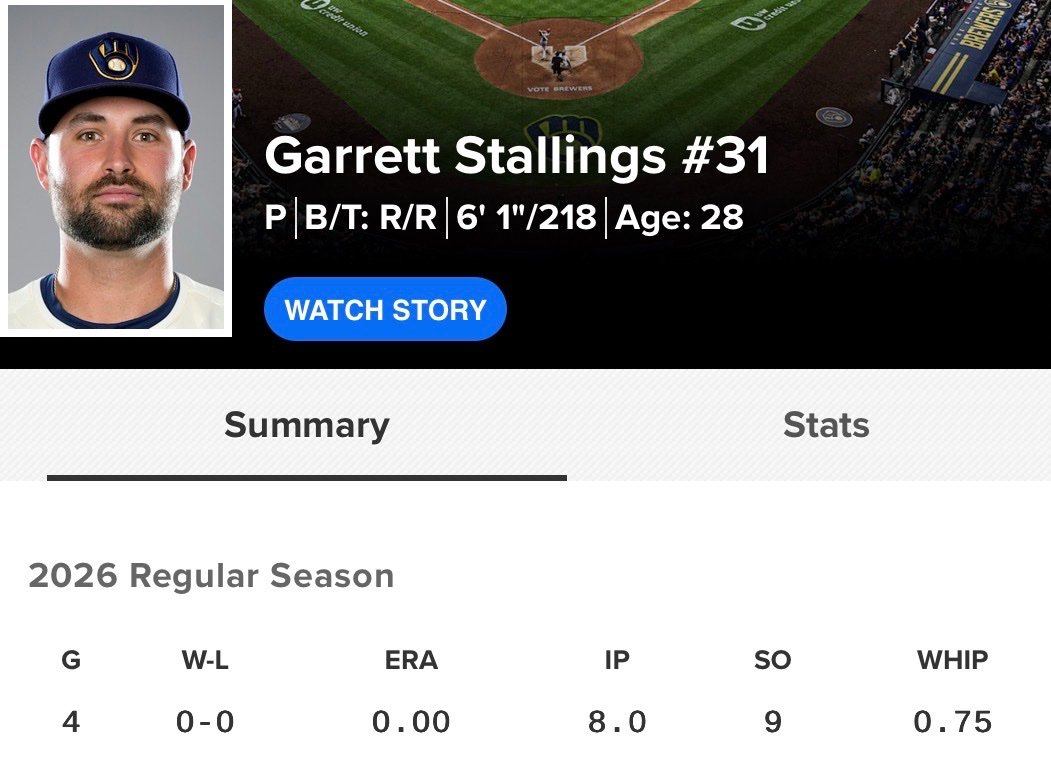Click the Age: 28 text
Screen dimensions: 1051x777
tap(679, 217)
